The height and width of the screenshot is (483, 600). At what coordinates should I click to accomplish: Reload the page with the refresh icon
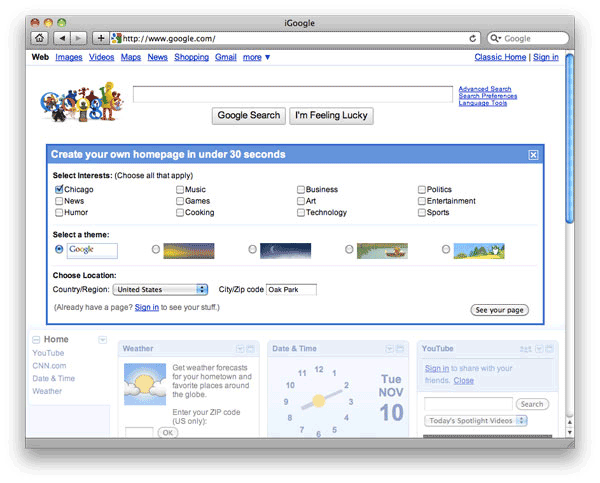coord(473,38)
